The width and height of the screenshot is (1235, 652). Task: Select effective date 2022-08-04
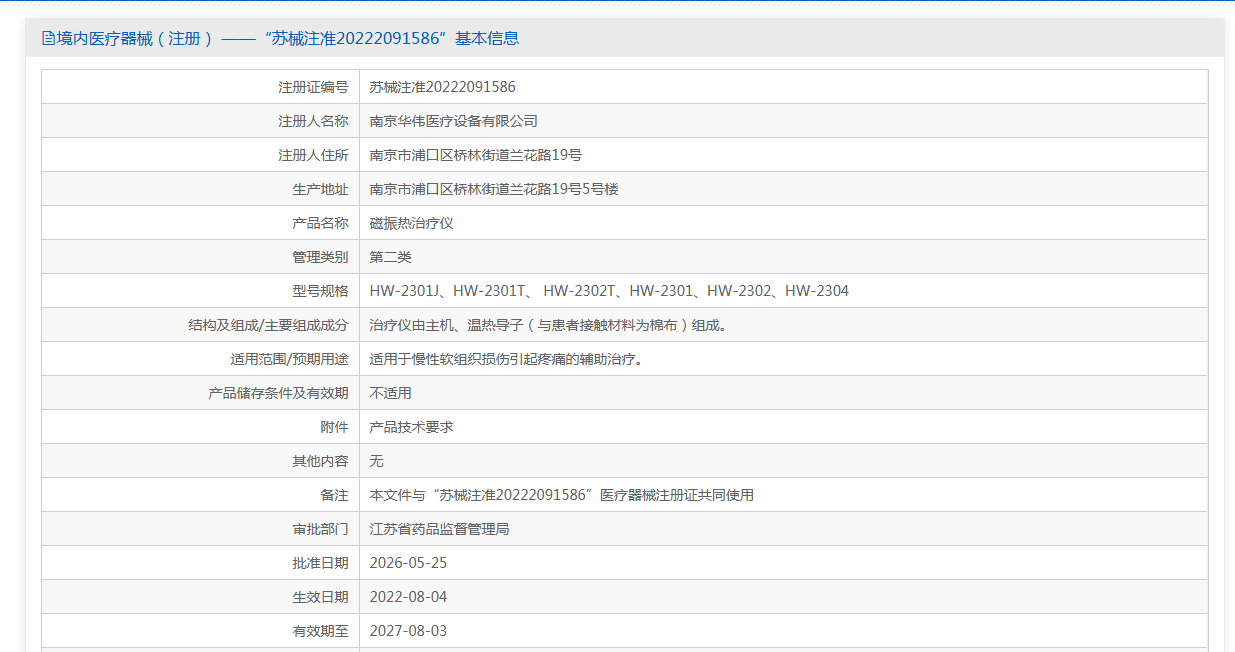pyautogui.click(x=408, y=597)
